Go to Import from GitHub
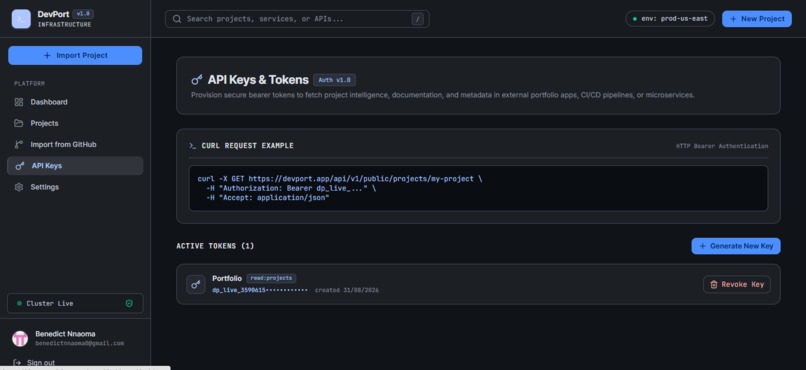Image resolution: width=806 pixels, height=370 pixels. [75, 144]
